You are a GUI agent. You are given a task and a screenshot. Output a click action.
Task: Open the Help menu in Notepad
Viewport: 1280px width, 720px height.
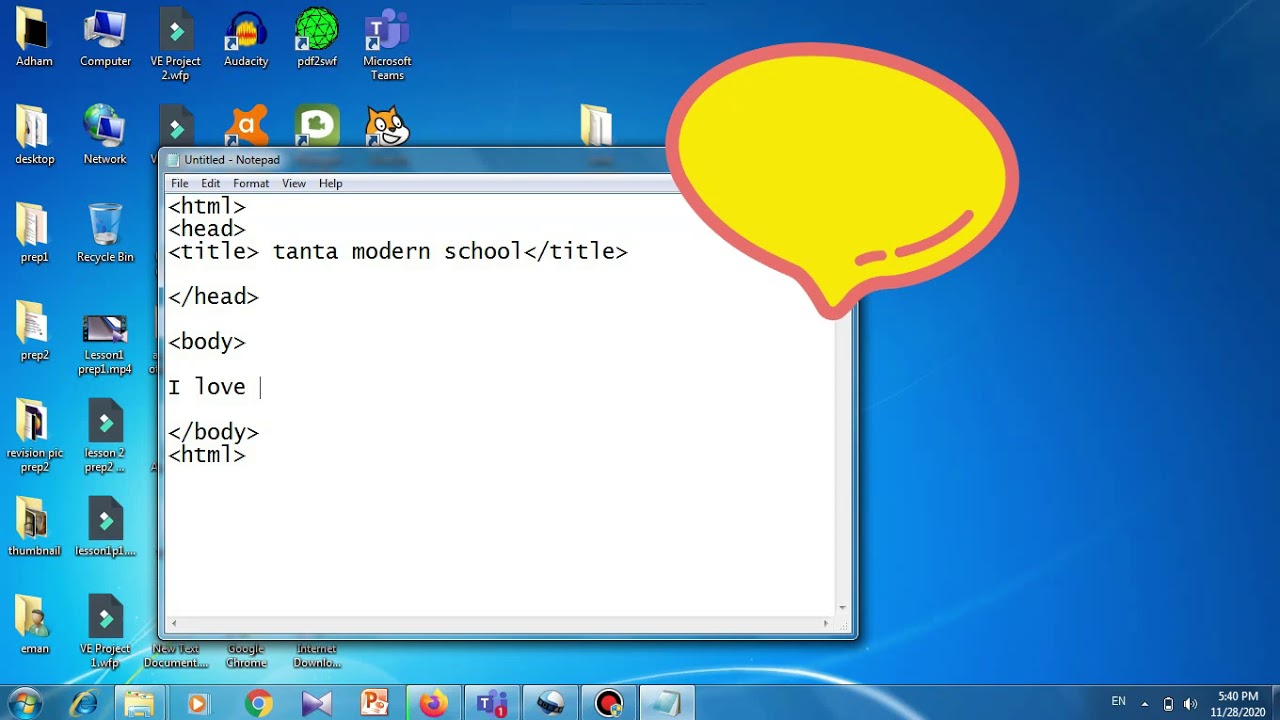pos(330,183)
